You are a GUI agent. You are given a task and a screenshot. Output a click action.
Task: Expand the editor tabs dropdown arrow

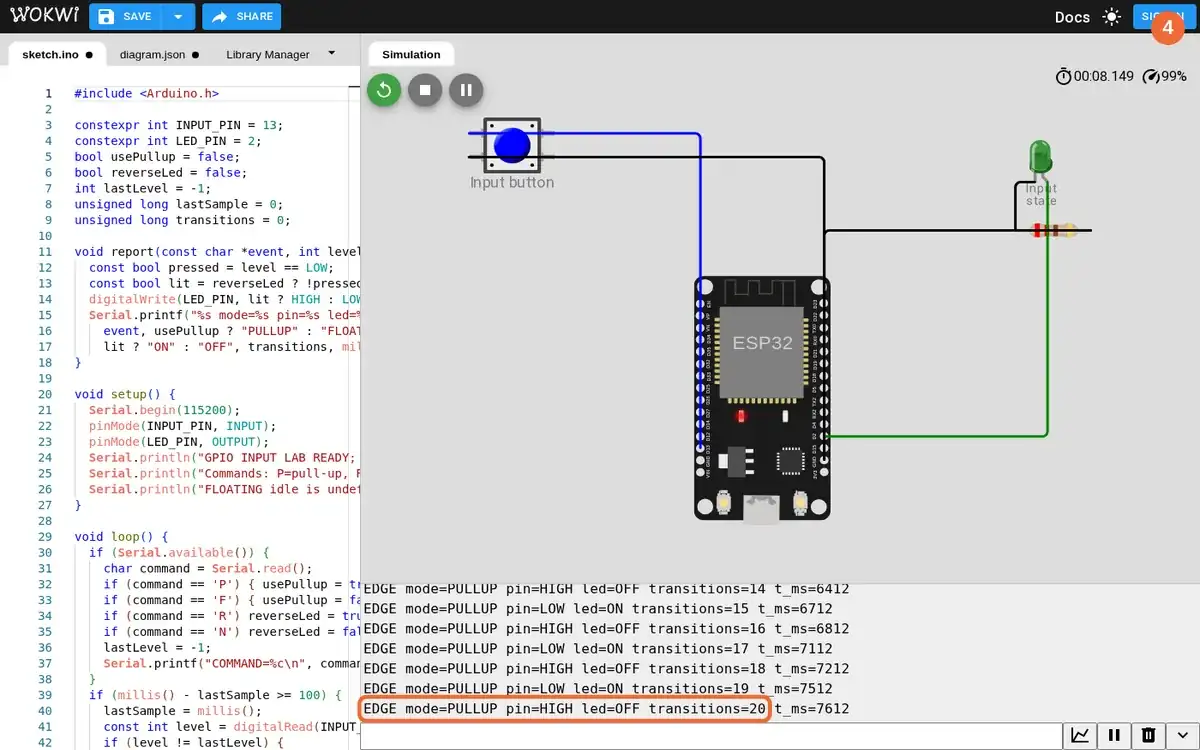pos(332,54)
